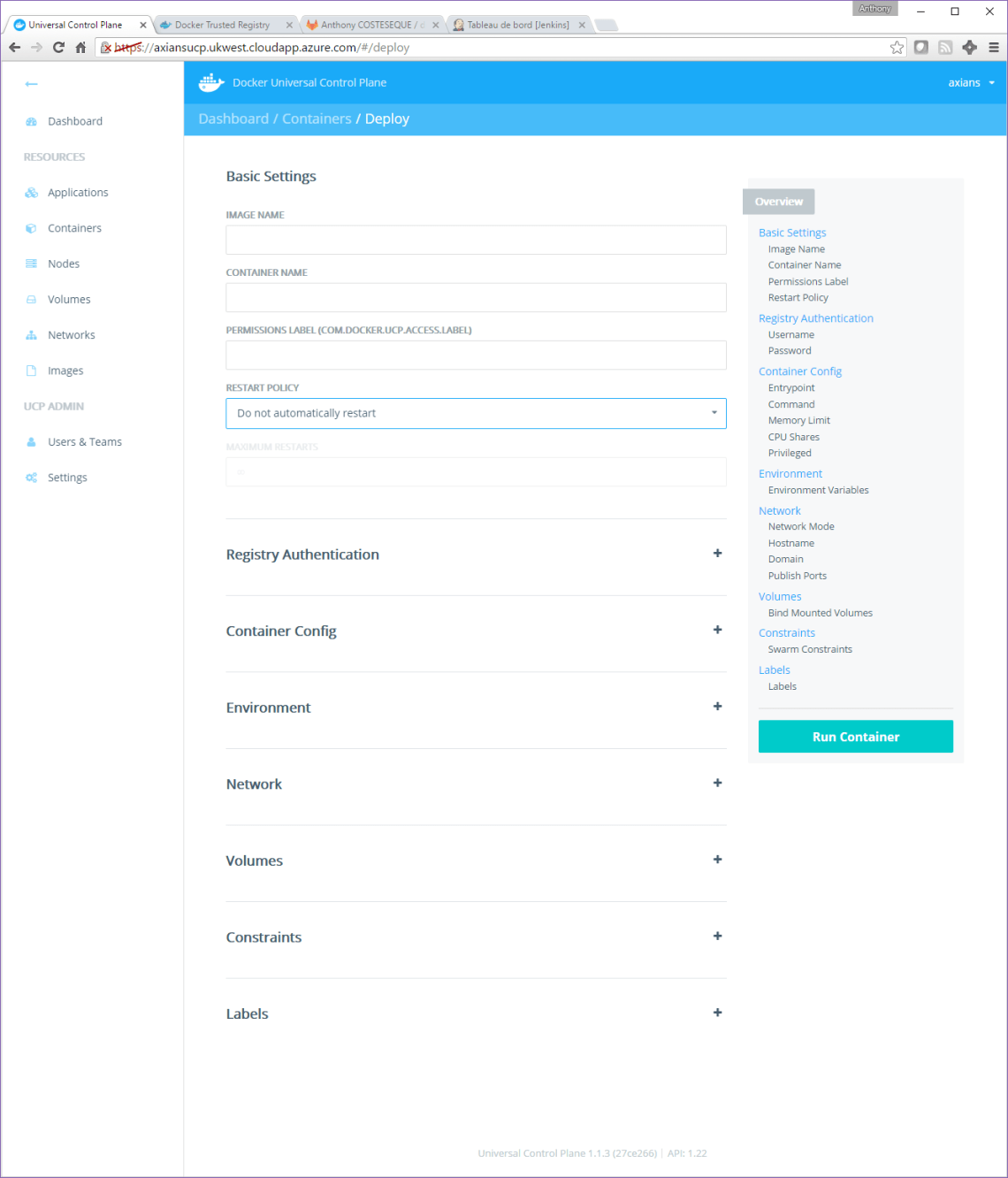Click the Dashboard icon in sidebar
Screen dimensions: 1008x1178
pyautogui.click(x=32, y=121)
